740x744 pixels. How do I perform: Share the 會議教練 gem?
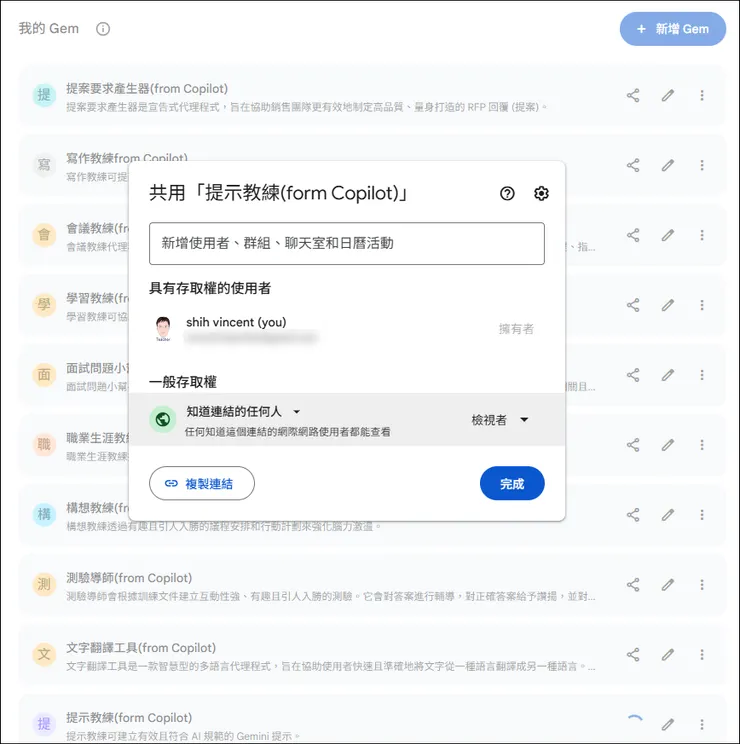tap(633, 235)
